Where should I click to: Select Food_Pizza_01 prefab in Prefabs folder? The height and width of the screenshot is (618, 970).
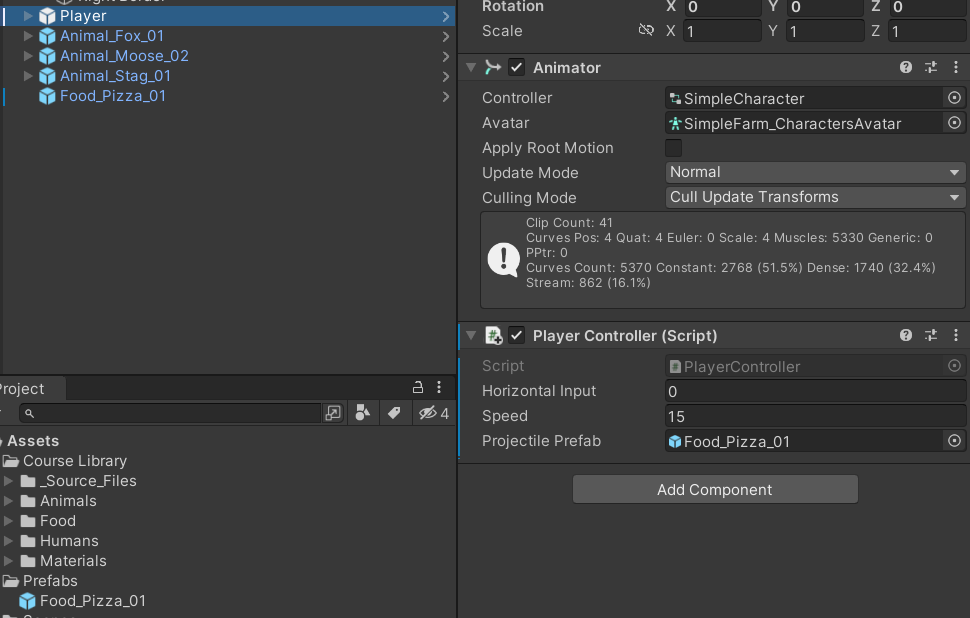pos(93,601)
